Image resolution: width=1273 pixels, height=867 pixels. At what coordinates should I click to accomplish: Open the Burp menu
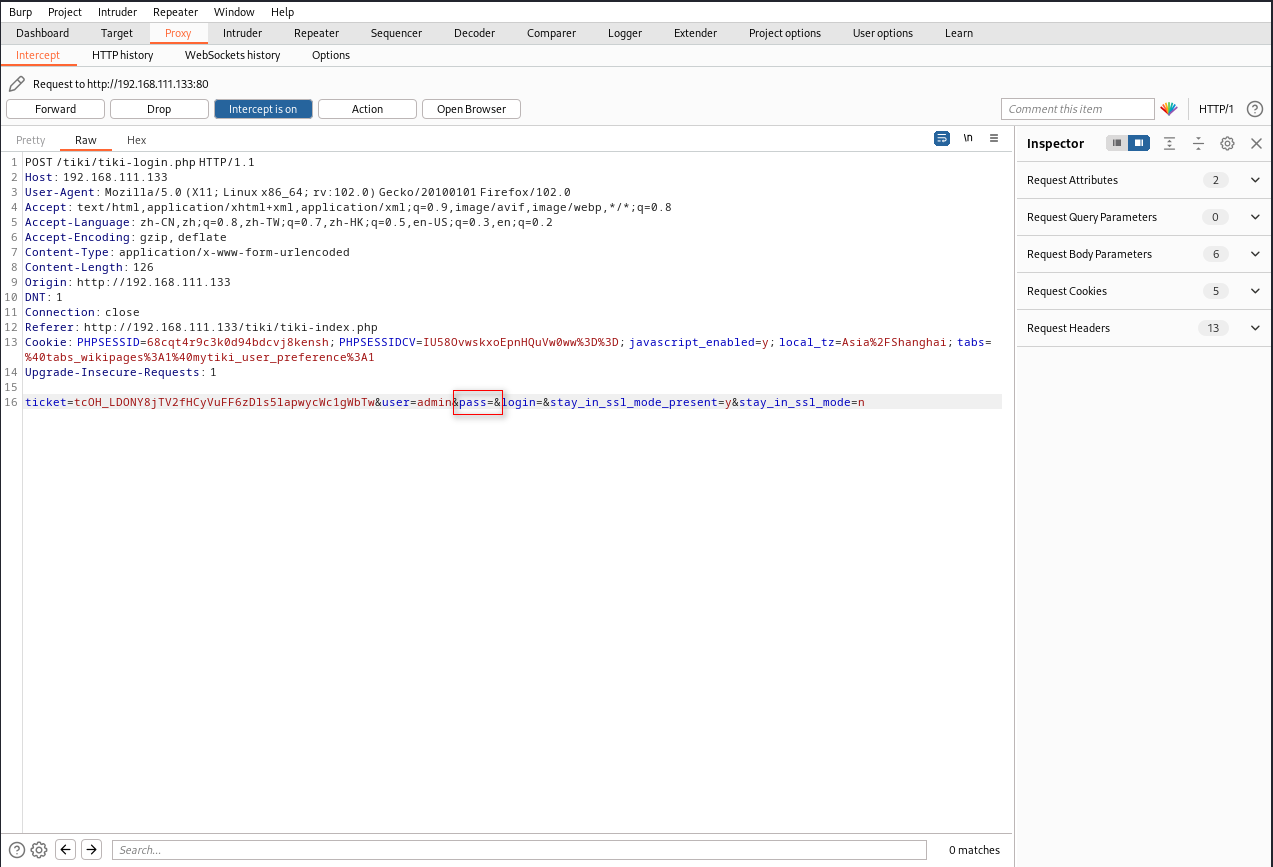point(21,12)
